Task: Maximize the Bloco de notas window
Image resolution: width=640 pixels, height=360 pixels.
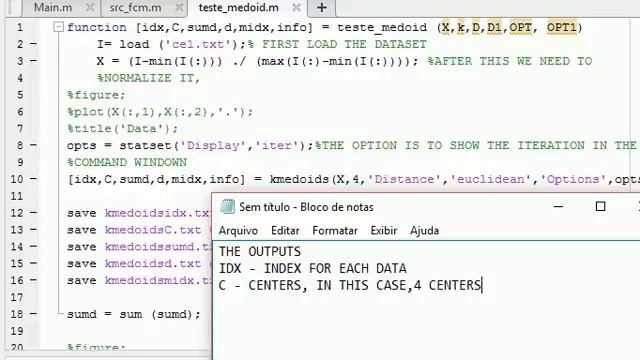Action: [600, 207]
